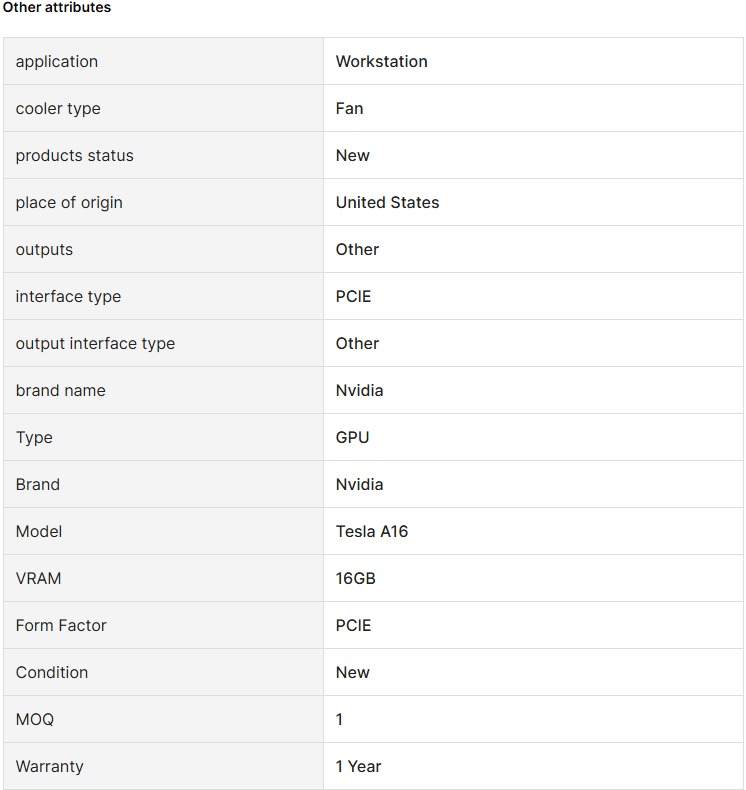Image resolution: width=746 pixels, height=790 pixels.
Task: Select the 'brand name' label cell
Action: [163, 390]
